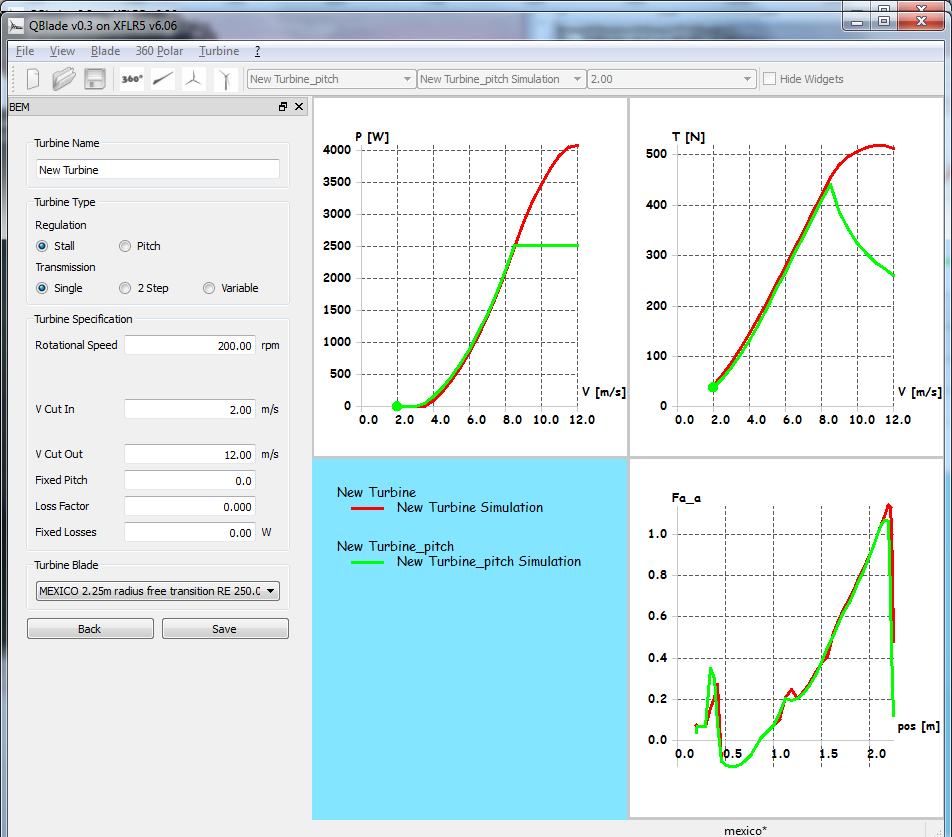
Task: Open the blade design view icon
Action: coord(163,79)
